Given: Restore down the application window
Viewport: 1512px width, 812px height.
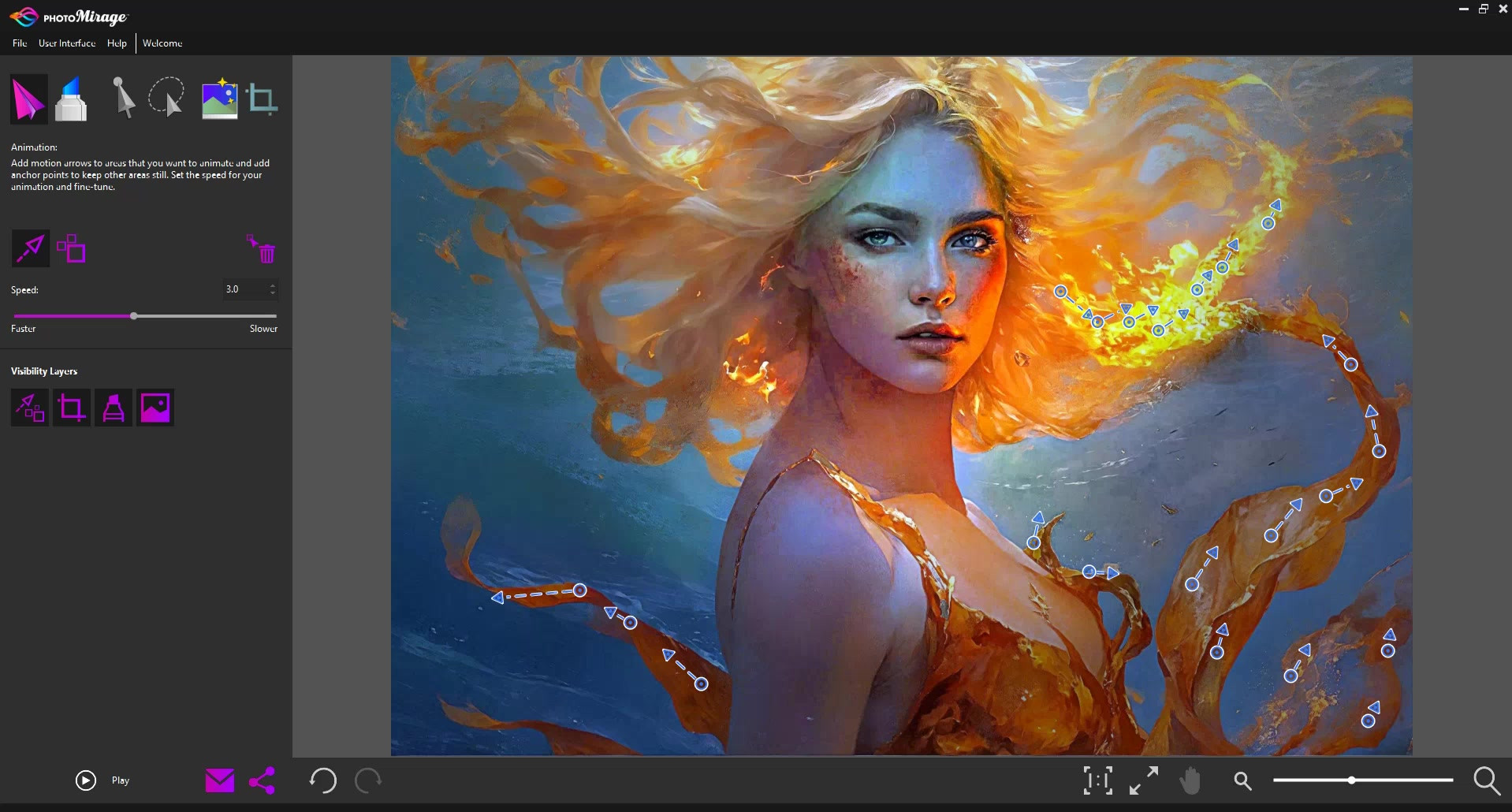Looking at the screenshot, I should coord(1484,9).
